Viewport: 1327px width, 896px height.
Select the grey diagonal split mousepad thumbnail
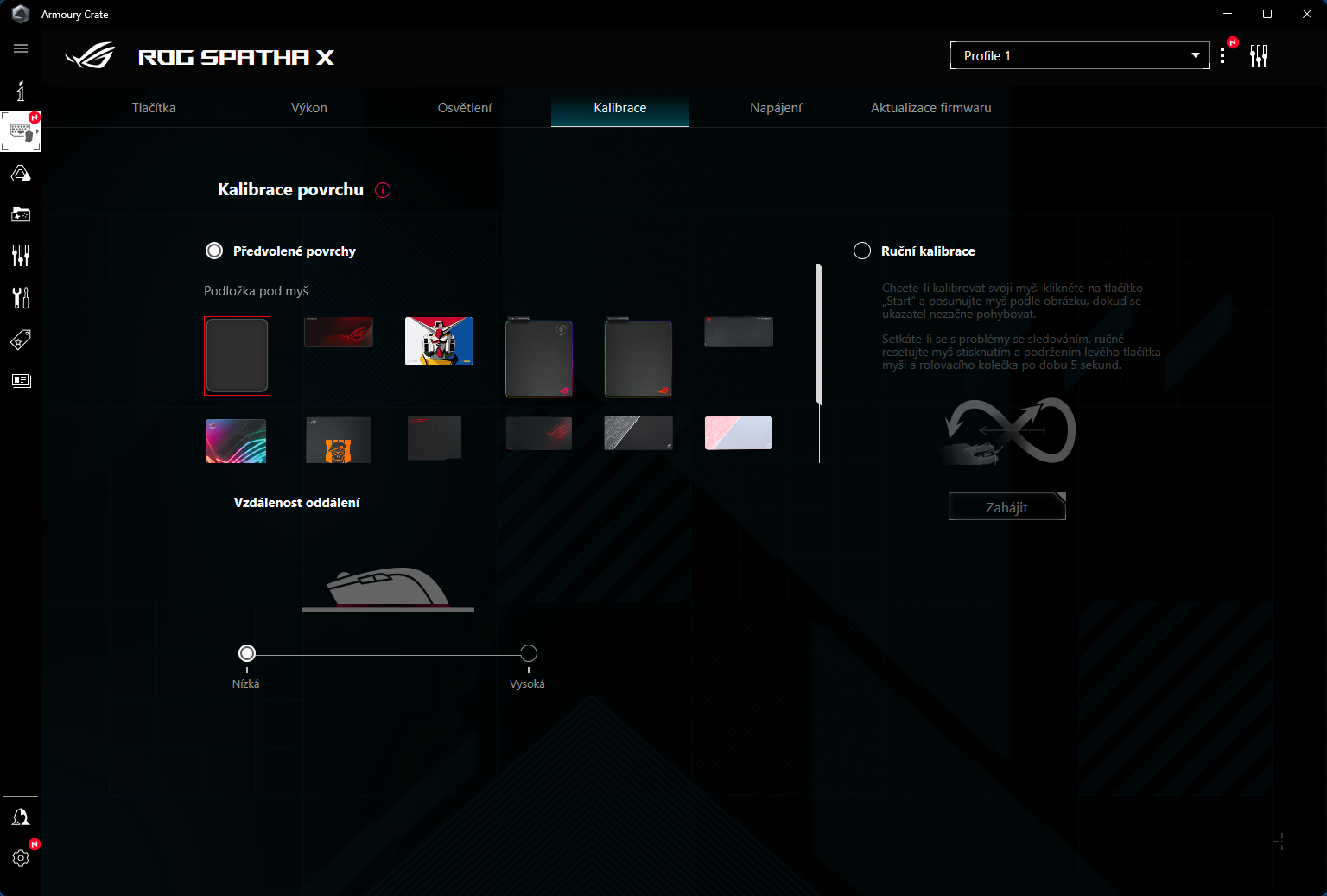point(638,433)
